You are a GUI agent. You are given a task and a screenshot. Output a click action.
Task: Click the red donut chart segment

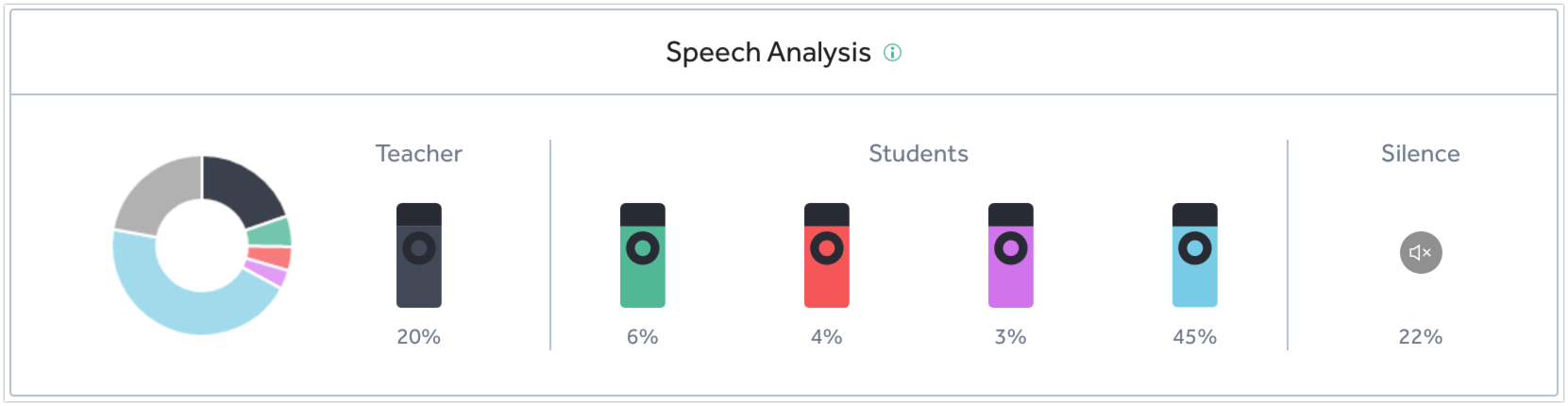(270, 258)
